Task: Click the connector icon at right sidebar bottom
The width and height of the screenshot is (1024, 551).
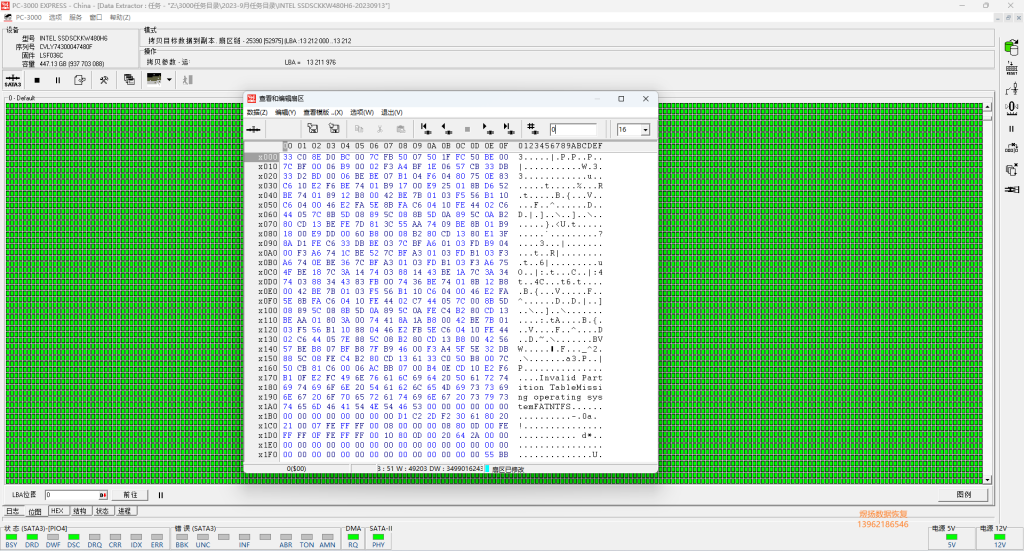Action: click(x=1012, y=189)
